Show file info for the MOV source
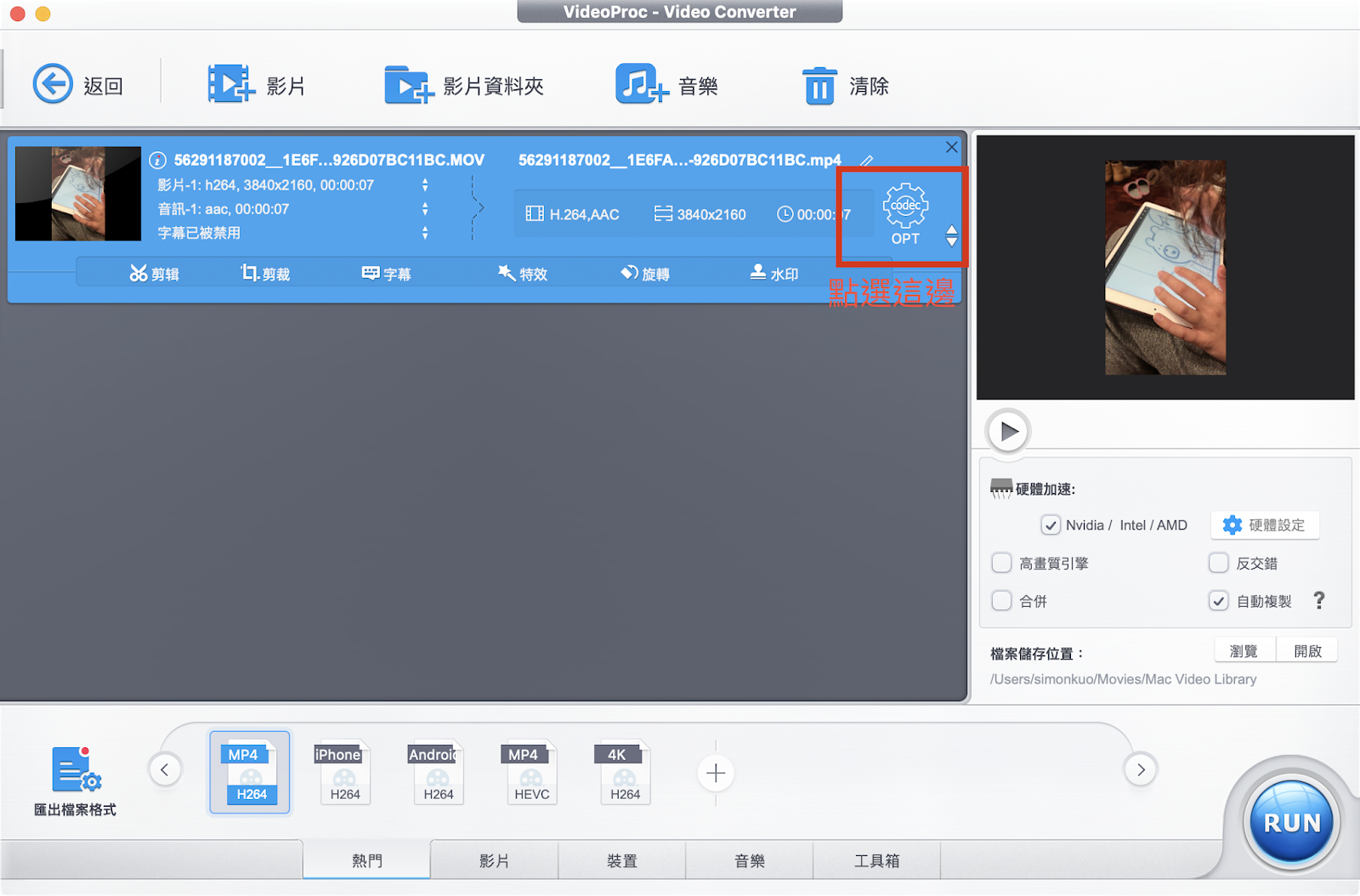Viewport: 1360px width, 896px height. tap(157, 160)
